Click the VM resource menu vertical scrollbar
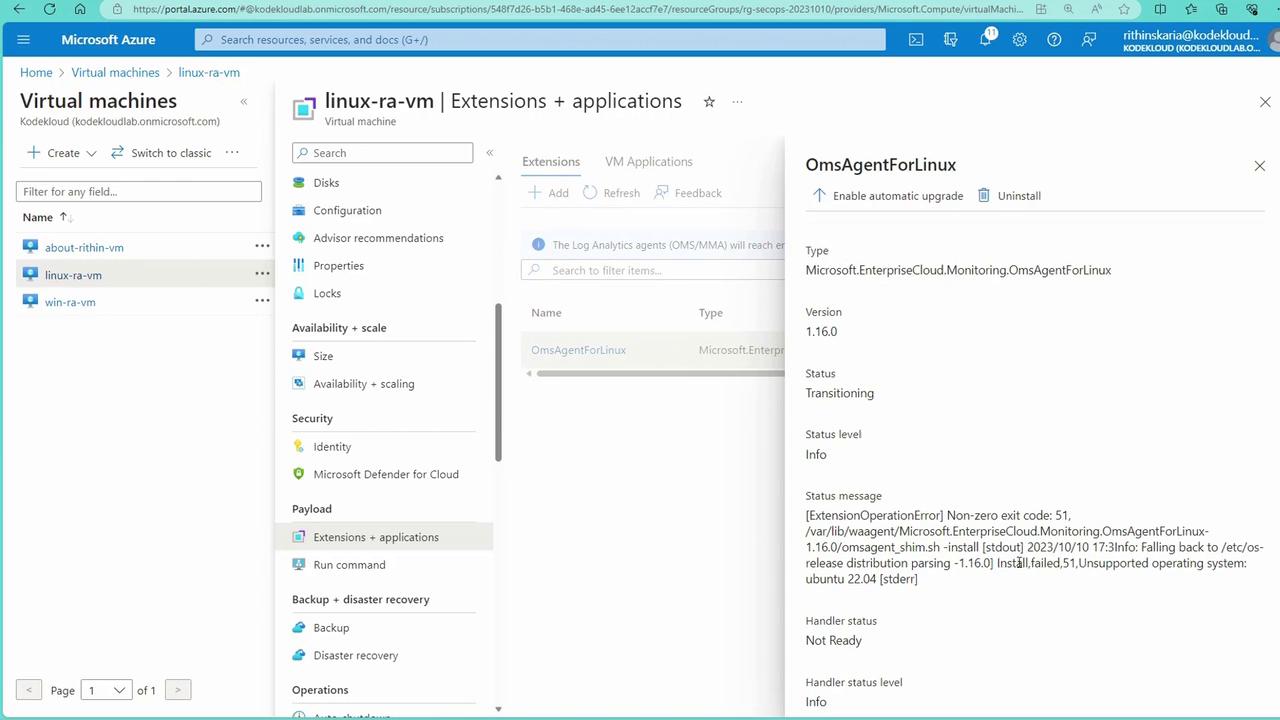Viewport: 1280px width, 720px height. click(498, 380)
